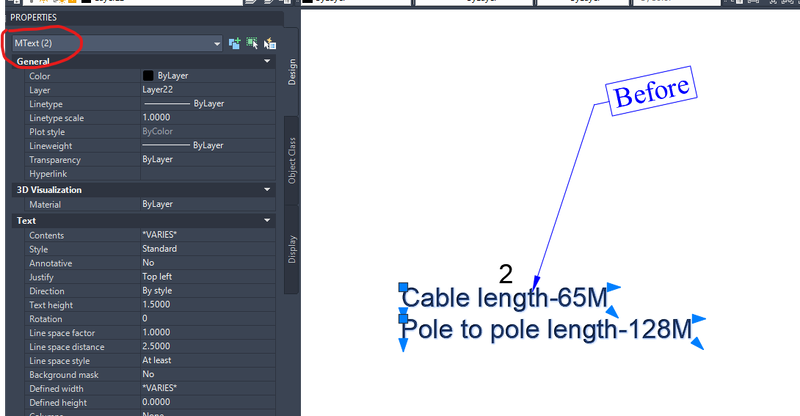The image size is (800, 416).
Task: Click the Text height value field
Action: coord(208,305)
